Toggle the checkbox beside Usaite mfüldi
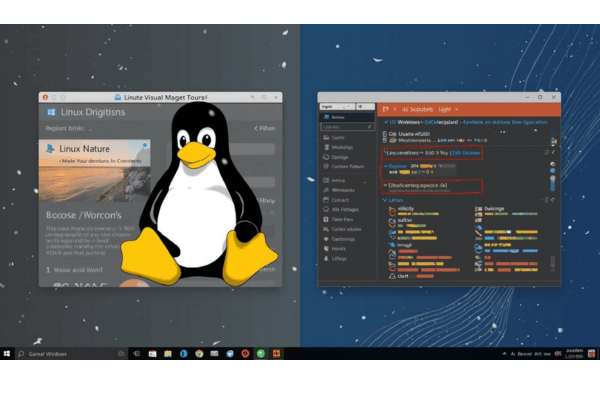This screenshot has height=400, width=600. click(385, 134)
